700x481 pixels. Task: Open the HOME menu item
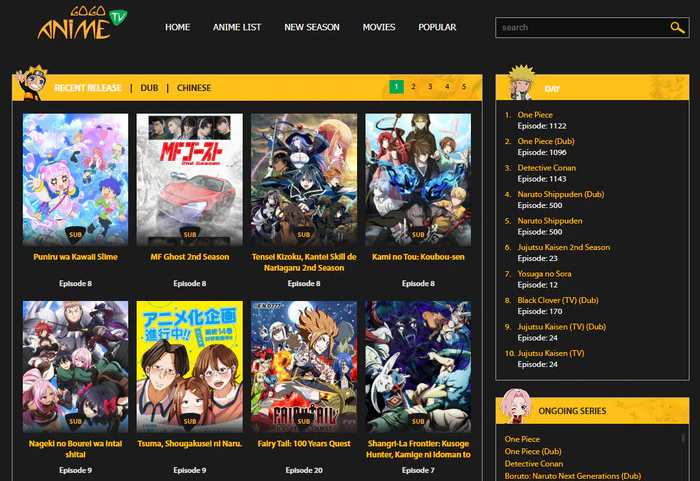point(177,27)
